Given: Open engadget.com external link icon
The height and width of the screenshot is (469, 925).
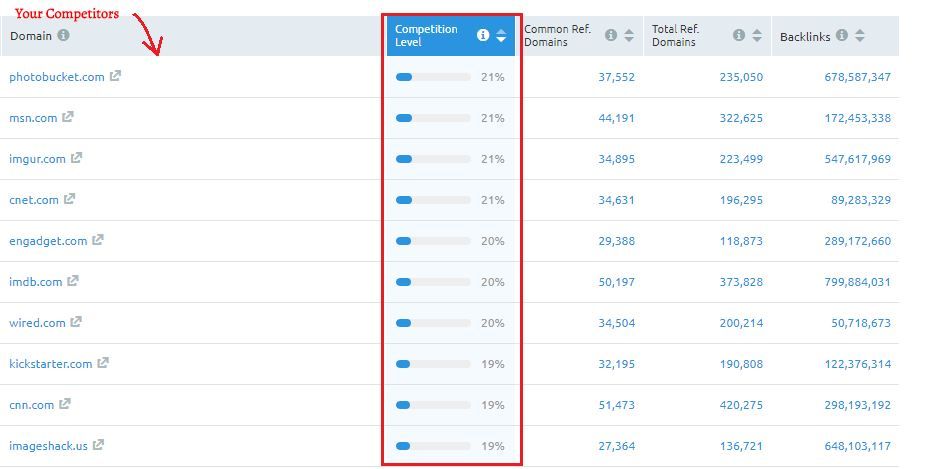Looking at the screenshot, I should (97, 240).
